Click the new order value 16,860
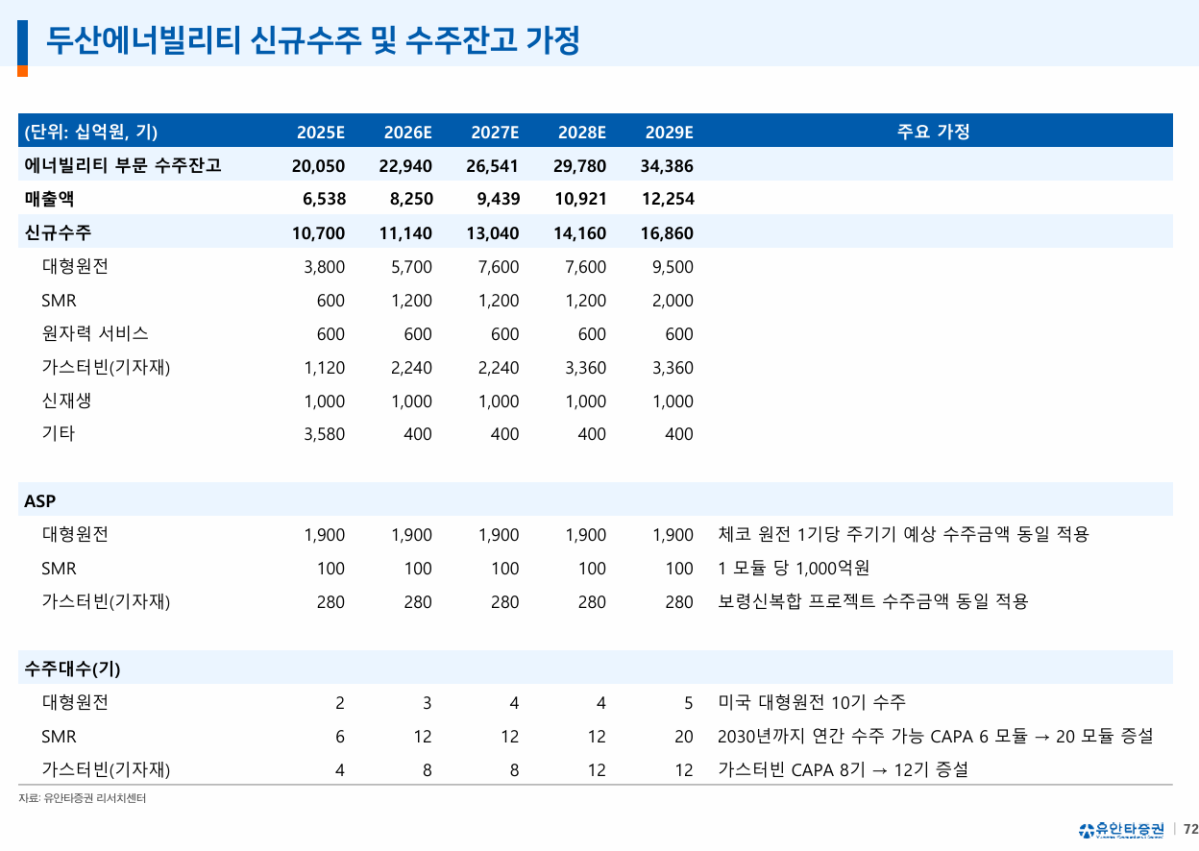This screenshot has width=1199, height=851. point(667,233)
